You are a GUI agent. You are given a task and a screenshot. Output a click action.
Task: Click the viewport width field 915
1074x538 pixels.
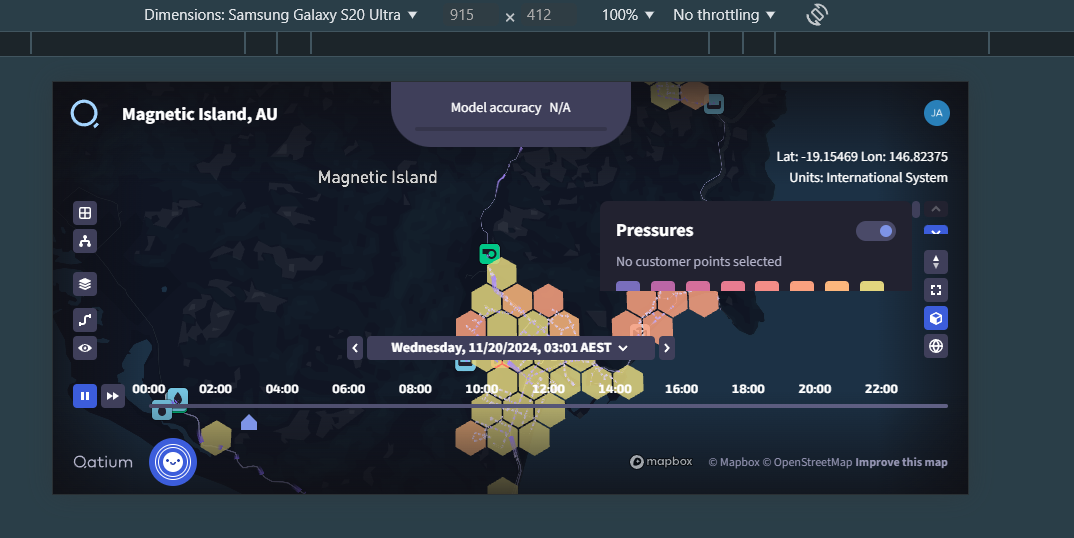(x=470, y=14)
